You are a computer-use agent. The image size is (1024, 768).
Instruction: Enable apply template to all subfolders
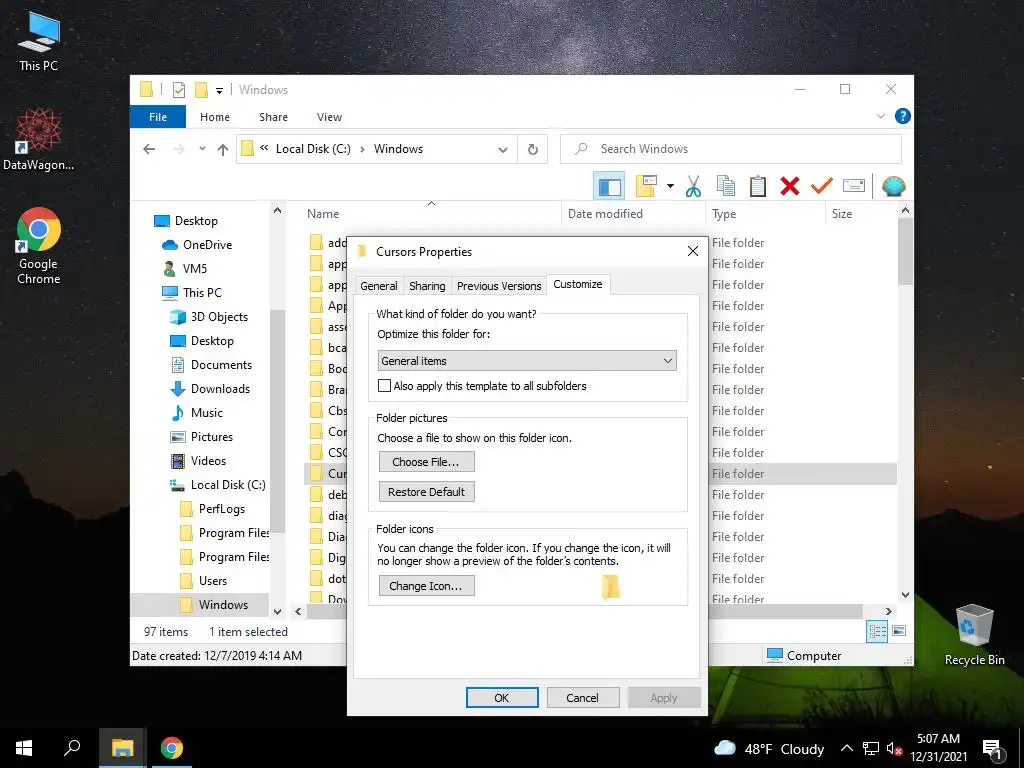(x=385, y=386)
